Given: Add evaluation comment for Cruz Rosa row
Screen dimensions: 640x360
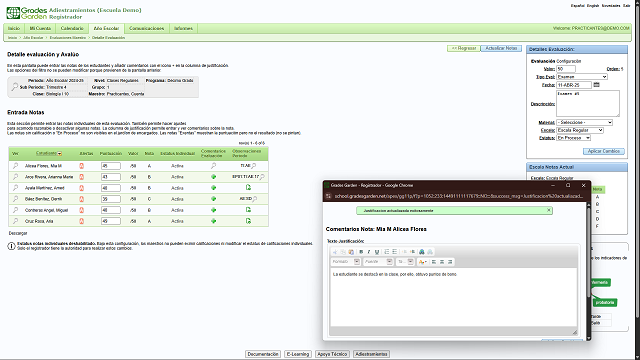Looking at the screenshot, I should pyautogui.click(x=213, y=221).
